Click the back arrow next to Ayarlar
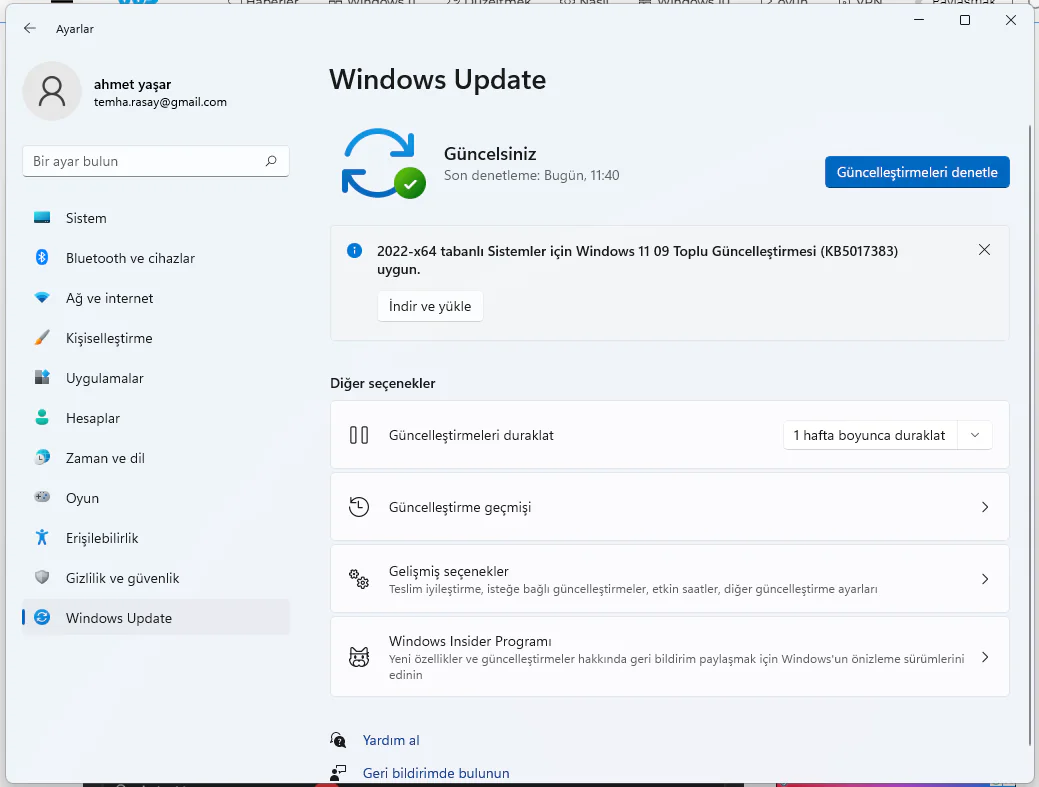The image size is (1039, 787). (30, 29)
